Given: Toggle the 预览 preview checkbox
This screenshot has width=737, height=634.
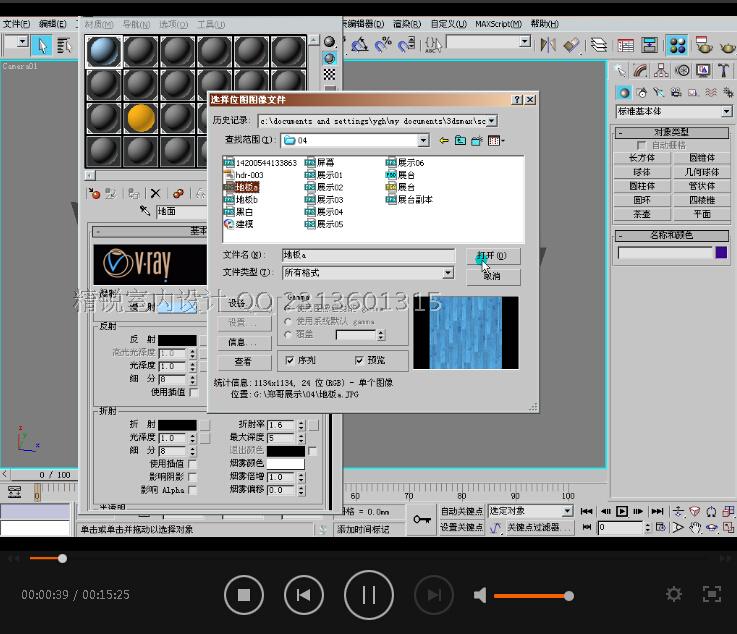Looking at the screenshot, I should pyautogui.click(x=359, y=360).
